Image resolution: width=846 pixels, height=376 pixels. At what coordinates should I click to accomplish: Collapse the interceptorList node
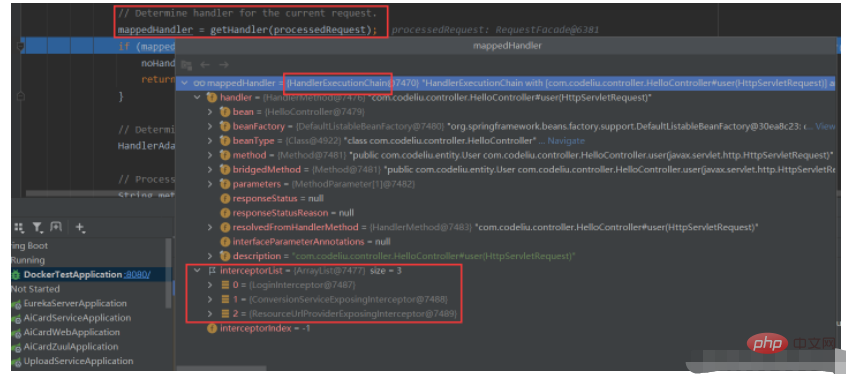click(197, 270)
